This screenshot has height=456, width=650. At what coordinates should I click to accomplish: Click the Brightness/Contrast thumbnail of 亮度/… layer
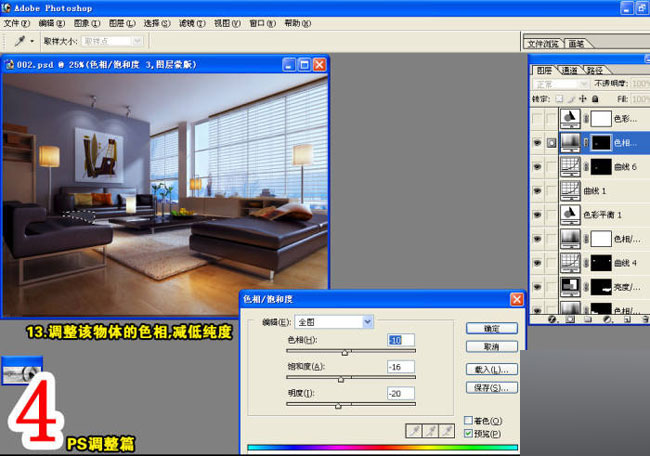tap(570, 287)
